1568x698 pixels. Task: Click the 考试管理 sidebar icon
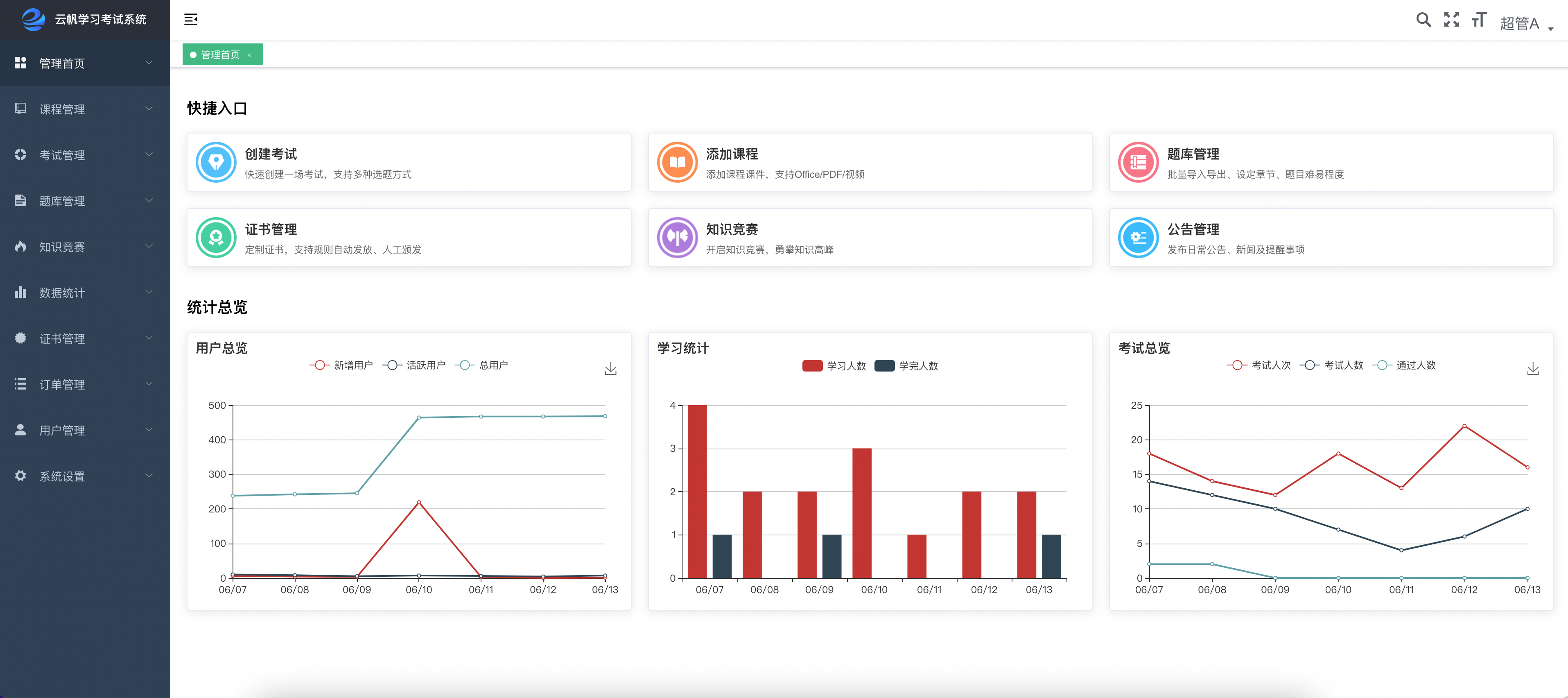click(x=21, y=155)
